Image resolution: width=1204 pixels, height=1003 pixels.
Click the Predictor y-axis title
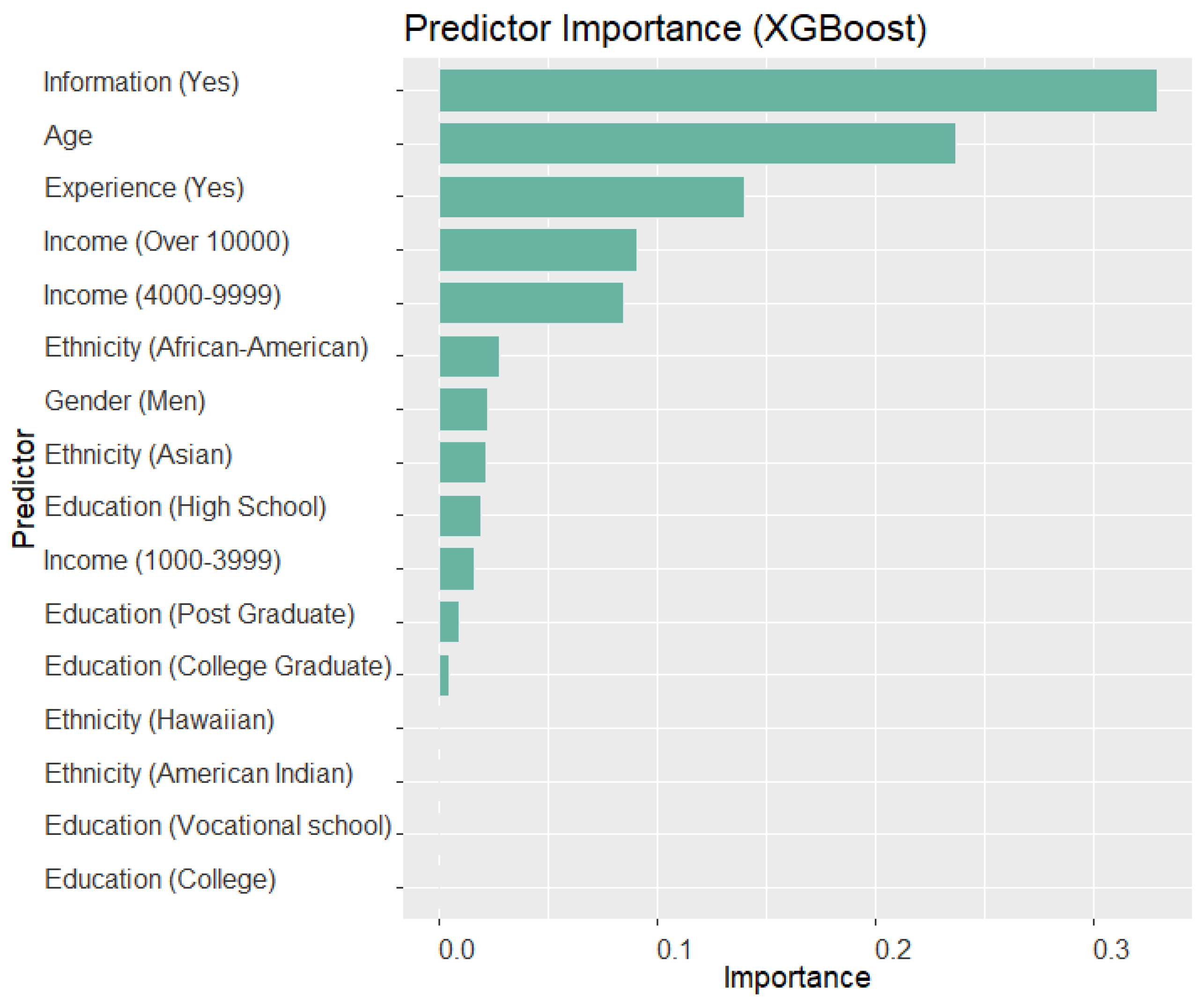coord(24,488)
